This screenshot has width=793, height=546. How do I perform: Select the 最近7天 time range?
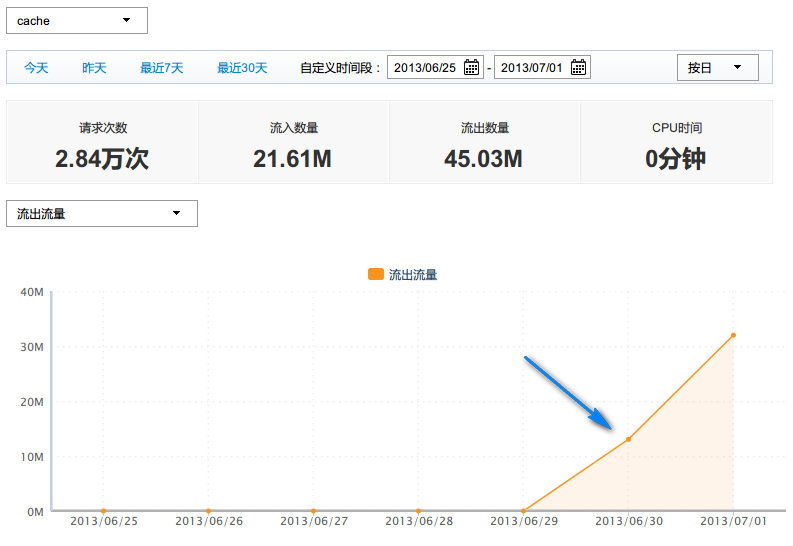click(161, 68)
